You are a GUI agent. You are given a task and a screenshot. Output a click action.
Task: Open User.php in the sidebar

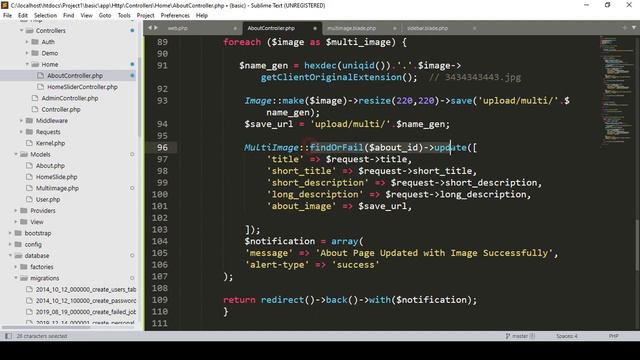(x=48, y=199)
